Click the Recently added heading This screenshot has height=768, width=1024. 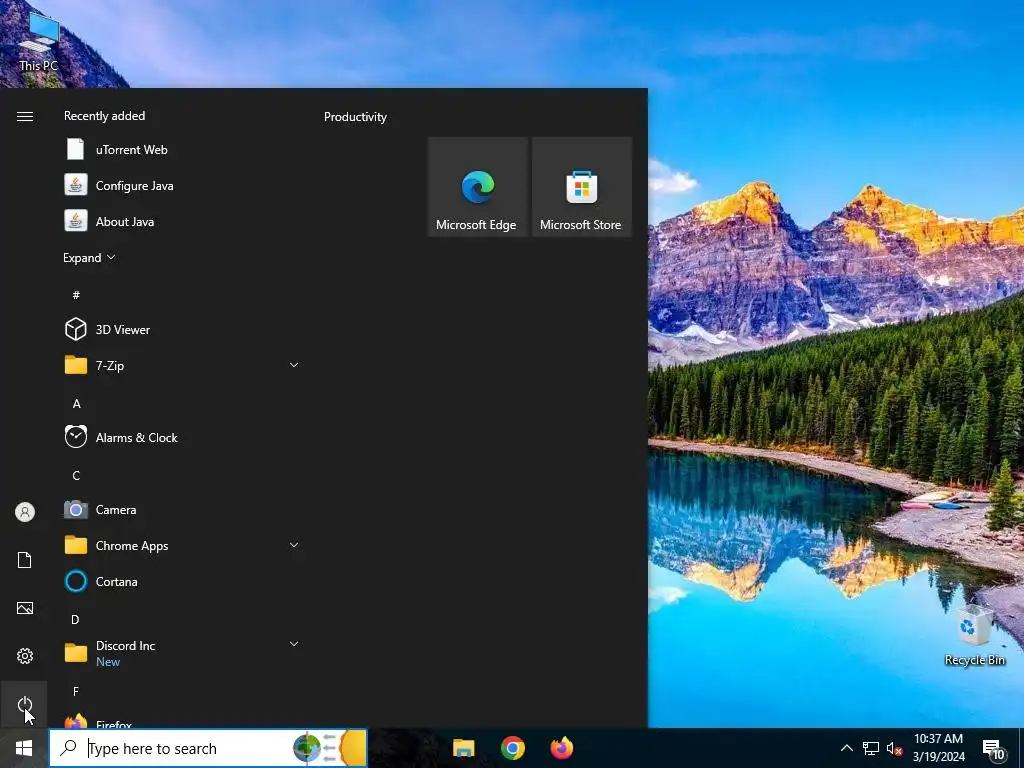[x=104, y=116]
